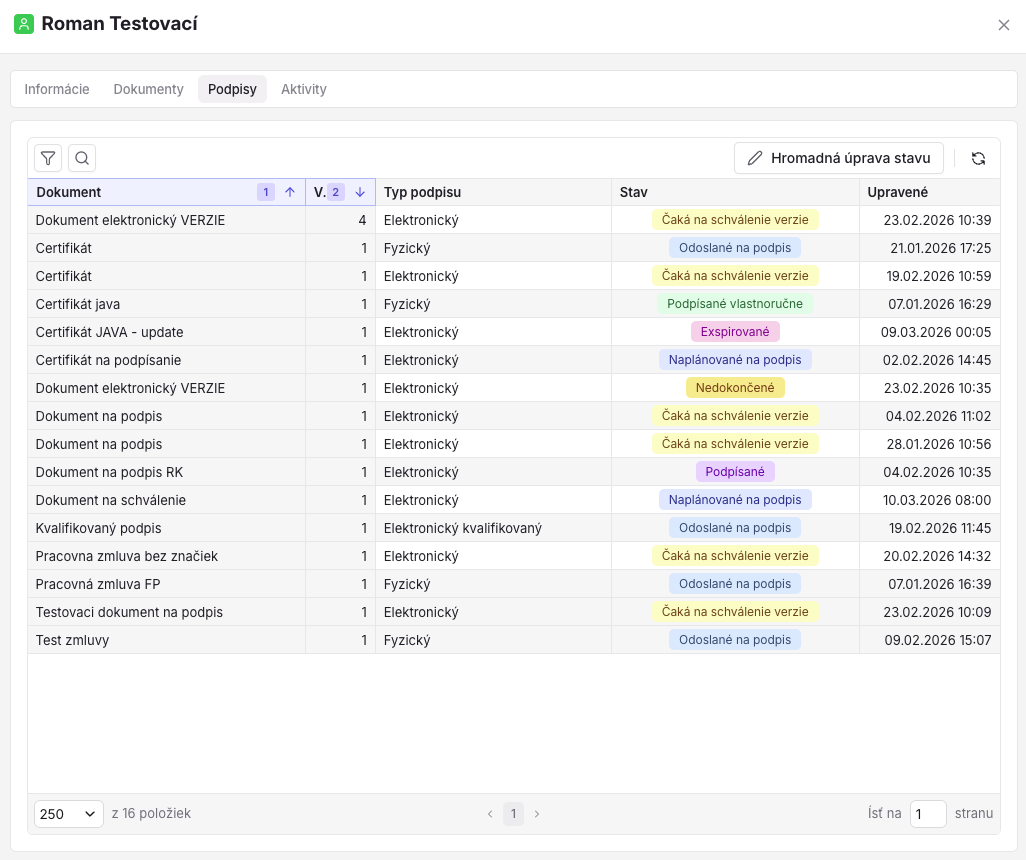Open the Aktivity tab

304,89
